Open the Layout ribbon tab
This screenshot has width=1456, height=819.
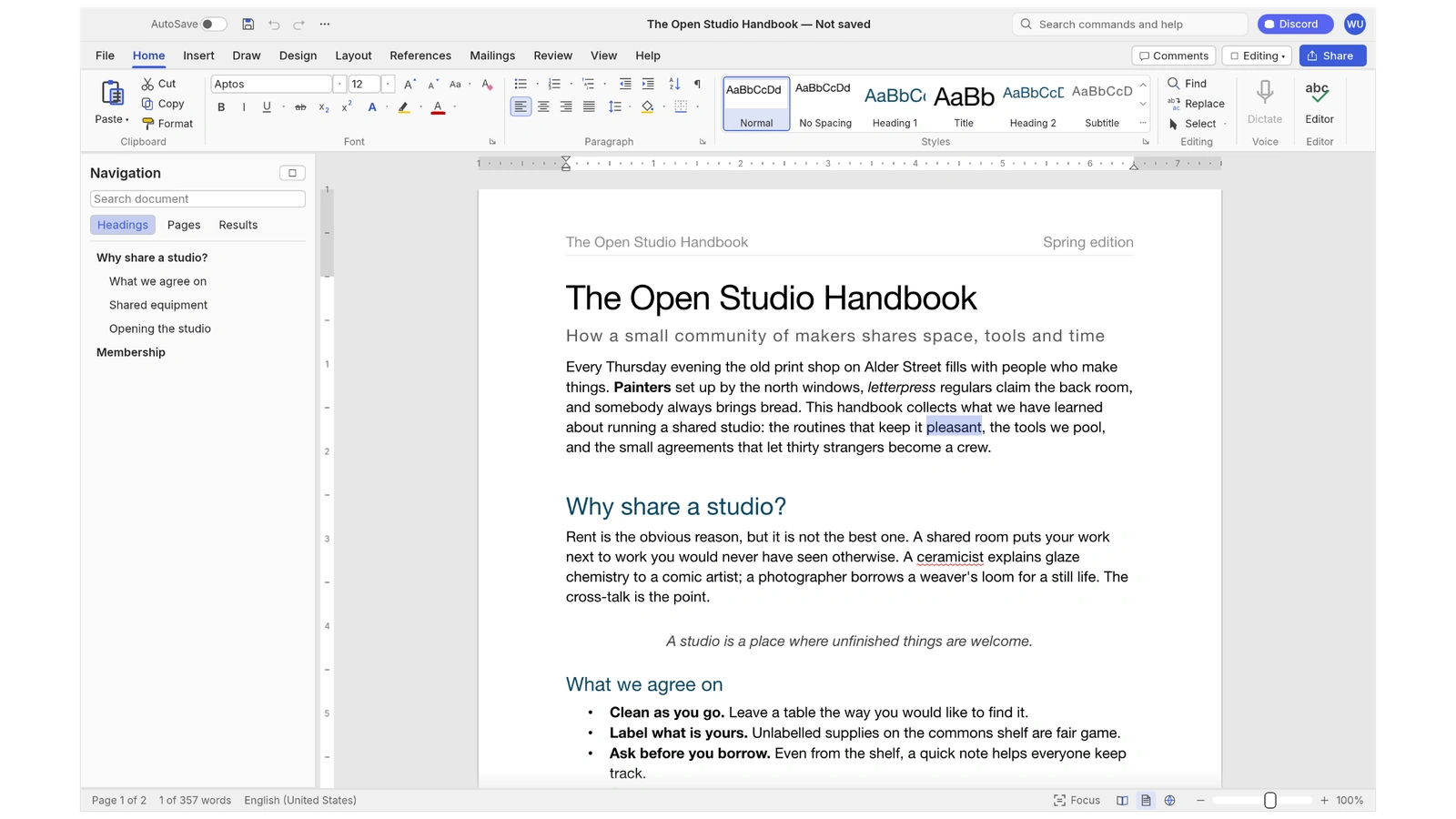353,56
